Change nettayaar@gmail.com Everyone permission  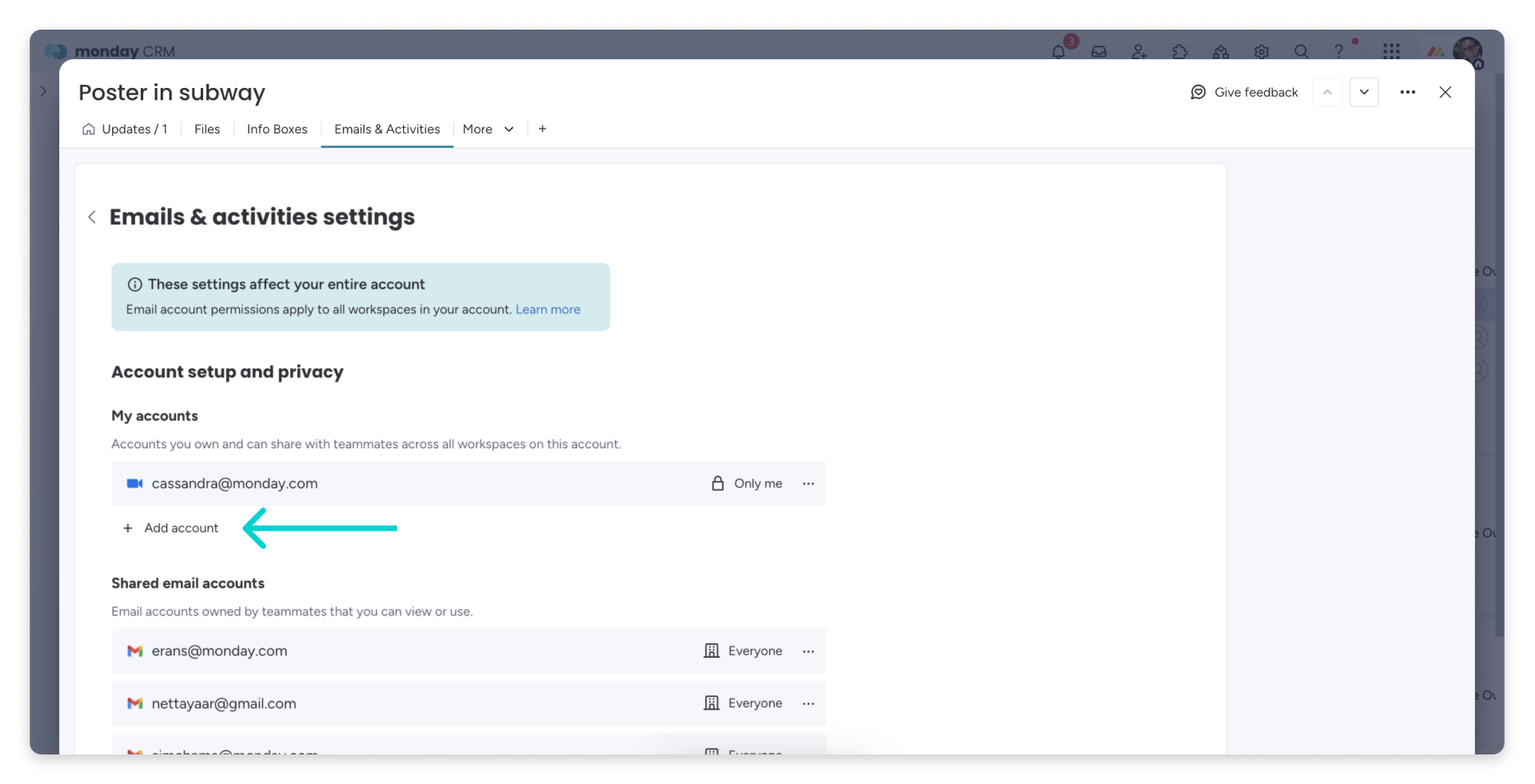click(743, 703)
